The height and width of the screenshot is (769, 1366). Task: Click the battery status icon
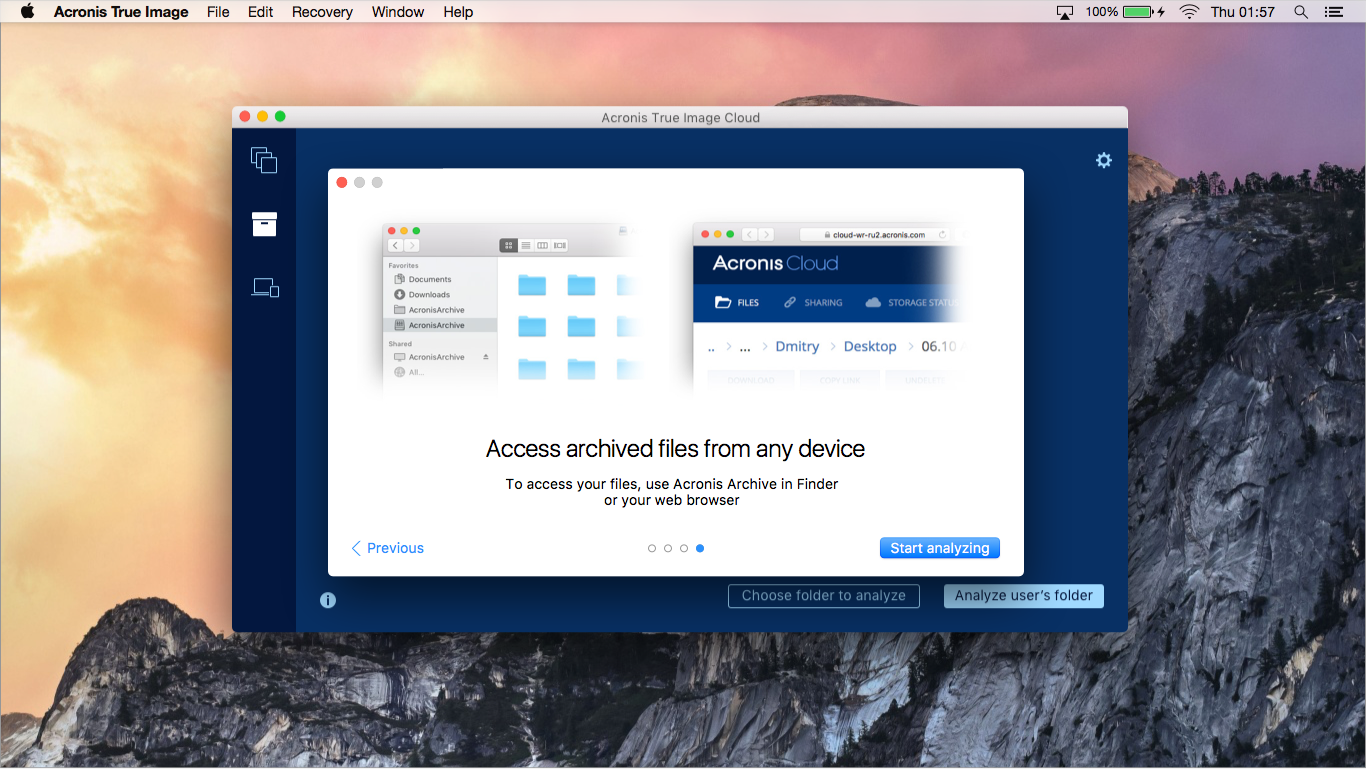tap(1144, 12)
